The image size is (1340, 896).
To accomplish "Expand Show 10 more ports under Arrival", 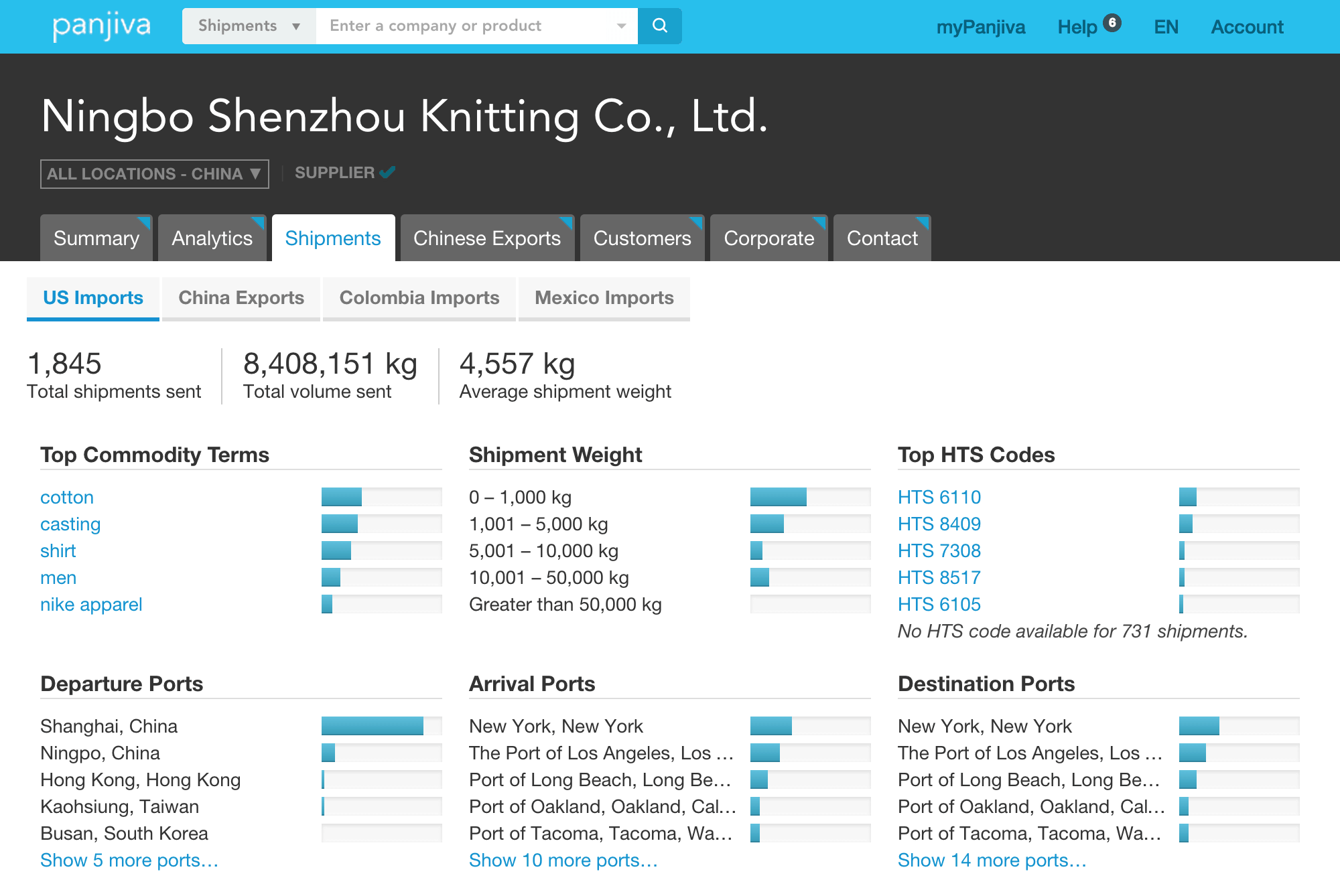I will click(563, 860).
